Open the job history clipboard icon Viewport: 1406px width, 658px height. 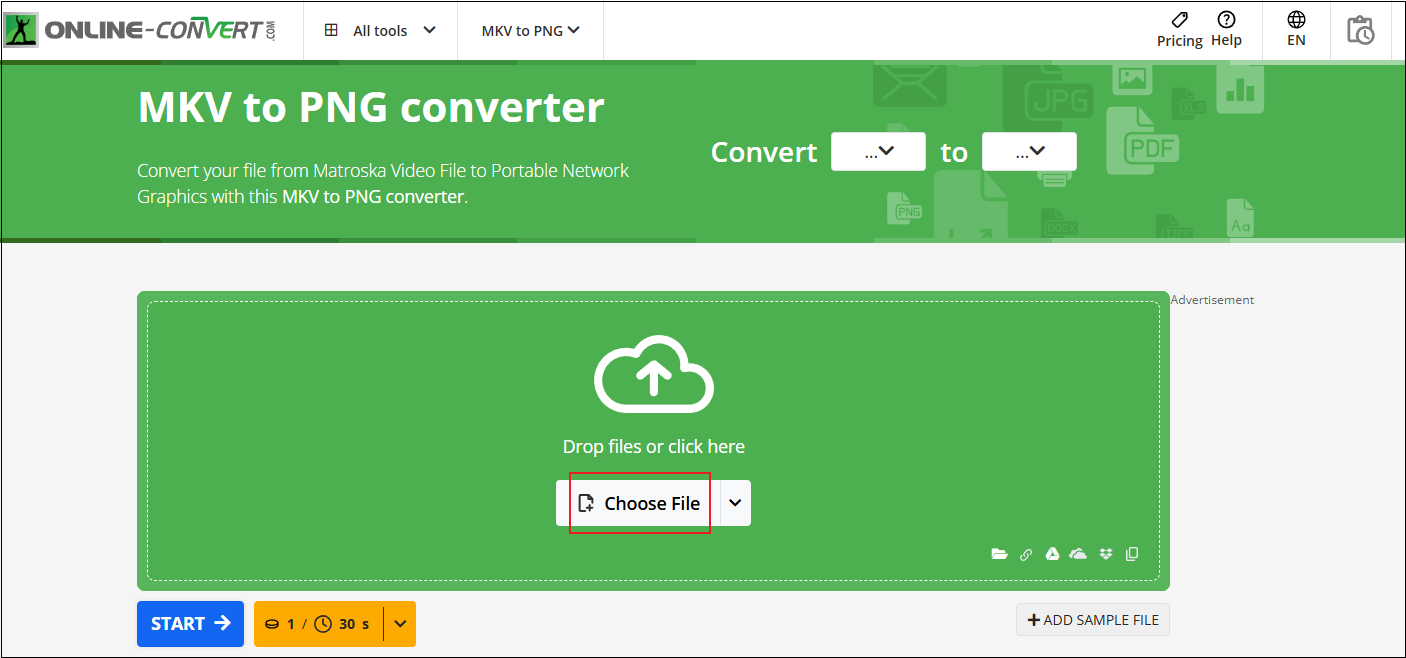1361,30
